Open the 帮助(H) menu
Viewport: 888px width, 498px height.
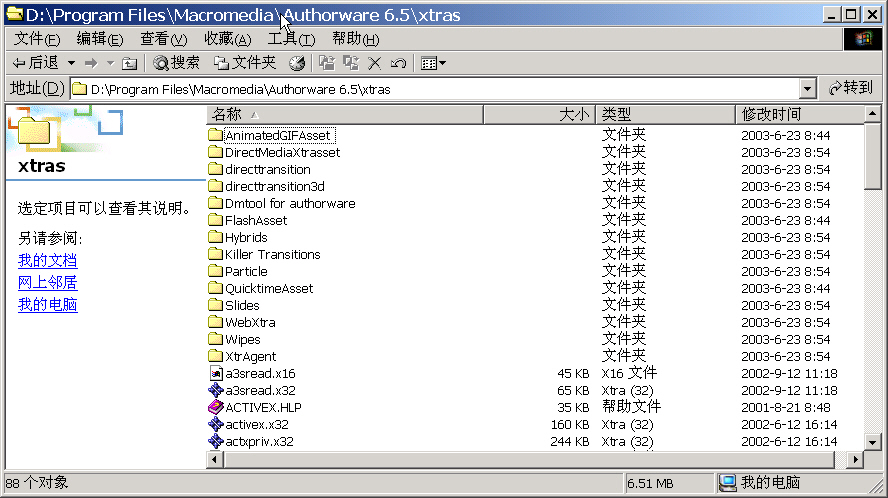click(x=356, y=39)
